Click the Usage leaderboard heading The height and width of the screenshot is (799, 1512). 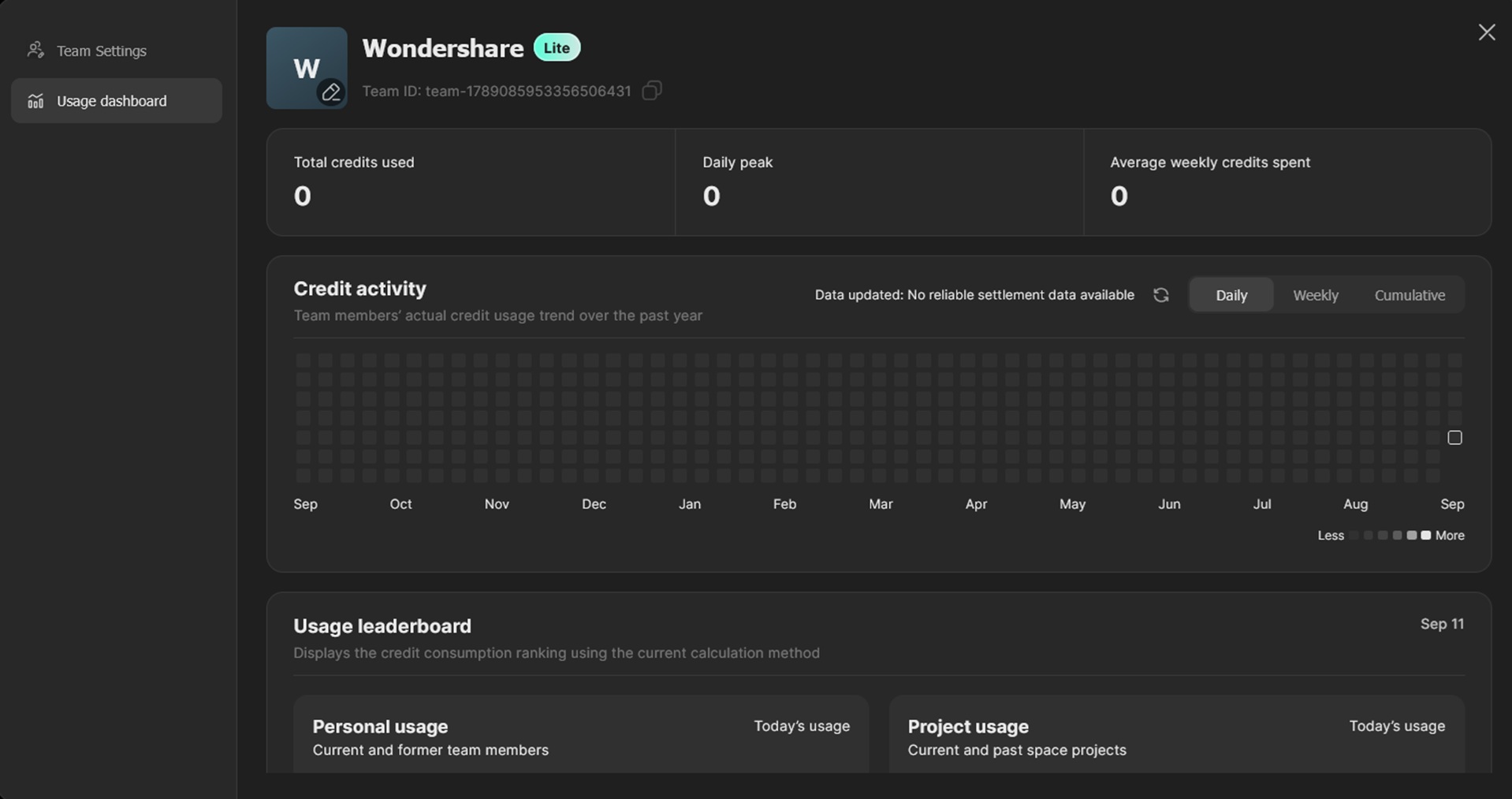click(x=382, y=626)
